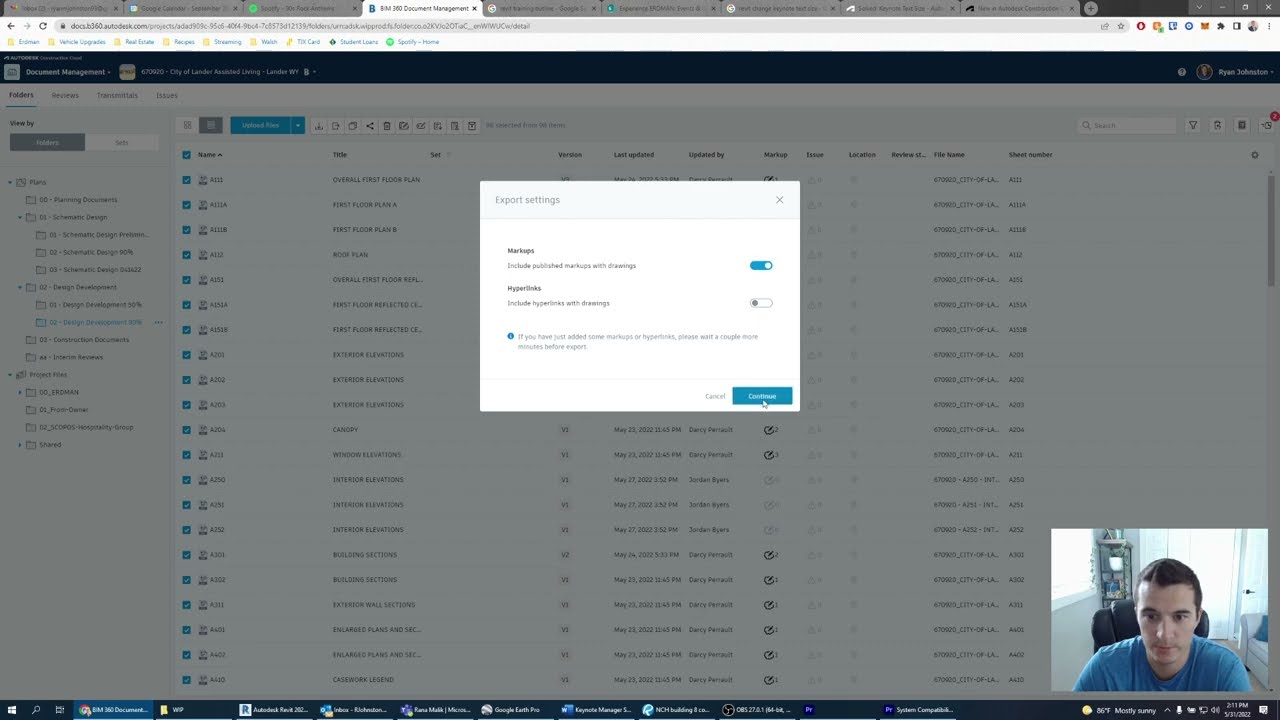Open Document Management module dropdown
This screenshot has height=720, width=1280.
68,72
